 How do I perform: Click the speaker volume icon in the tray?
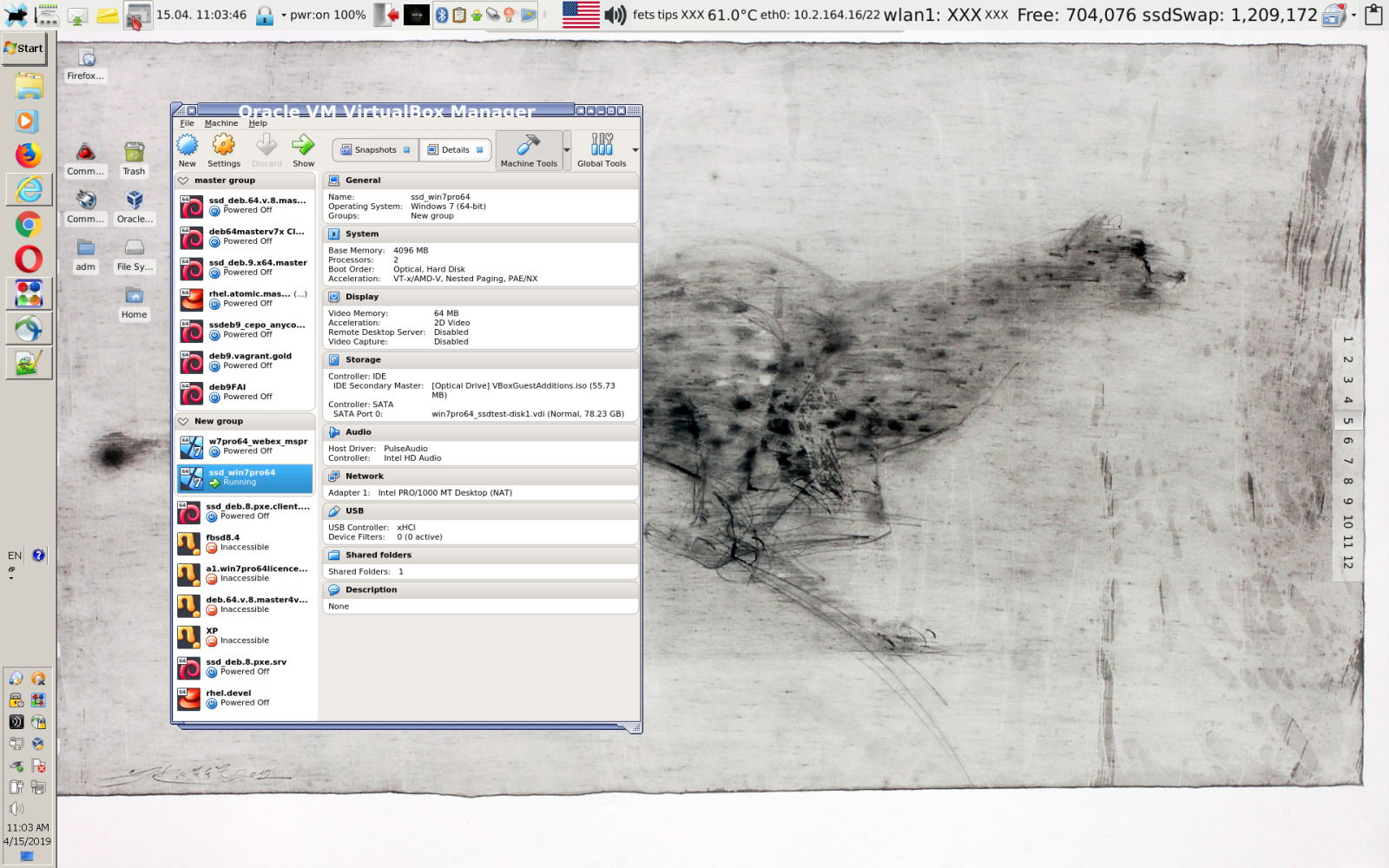tap(616, 14)
